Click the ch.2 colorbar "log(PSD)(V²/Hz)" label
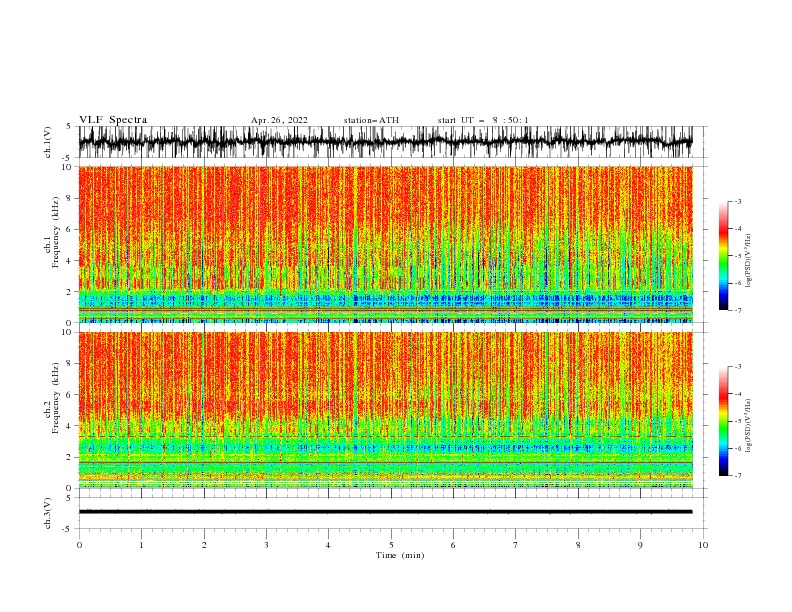Image resolution: width=792 pixels, height=612 pixels. pyautogui.click(x=748, y=426)
